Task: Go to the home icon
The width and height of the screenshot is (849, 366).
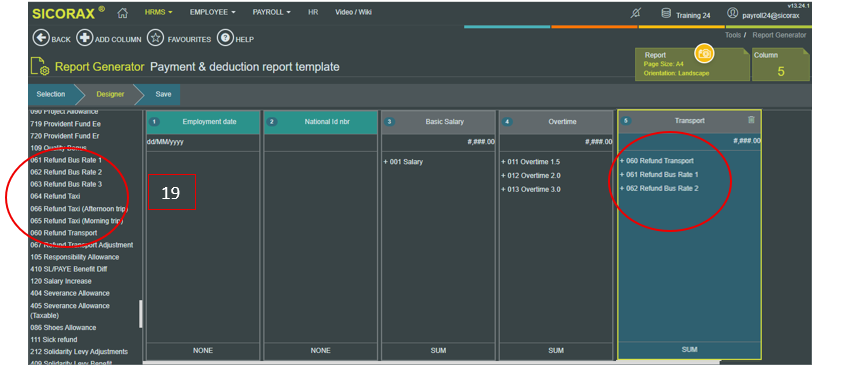Action: (x=123, y=12)
